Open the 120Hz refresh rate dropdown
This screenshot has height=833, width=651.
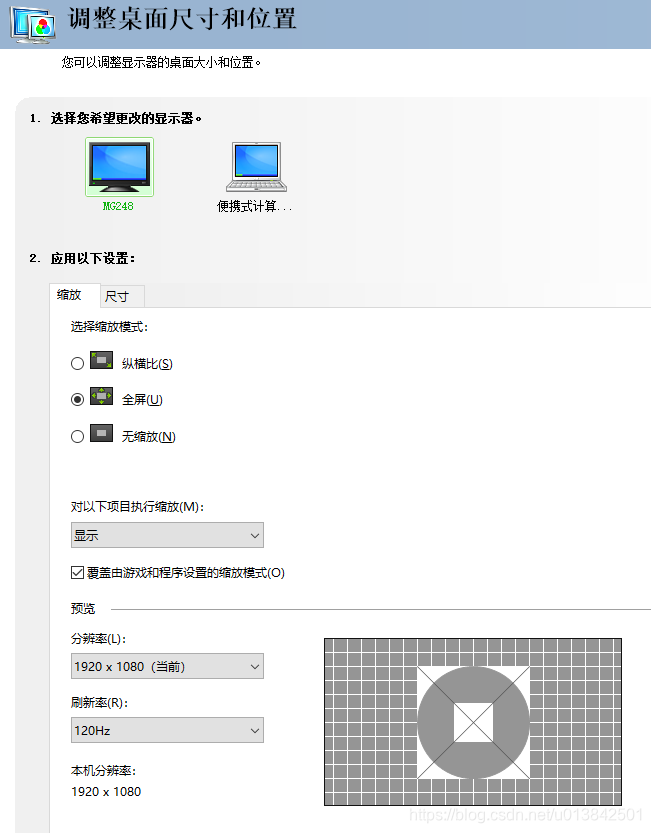pos(167,730)
